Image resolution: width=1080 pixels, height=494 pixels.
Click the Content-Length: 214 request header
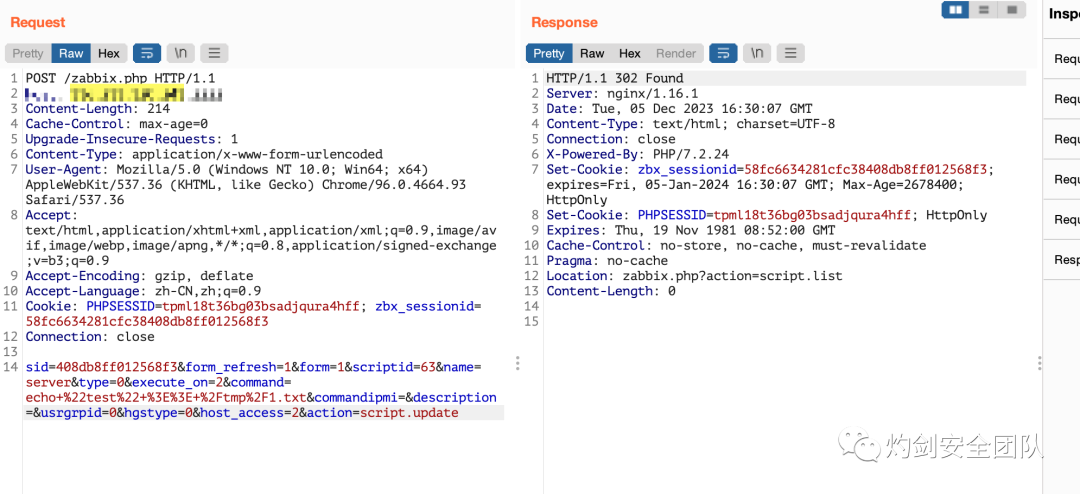98,108
